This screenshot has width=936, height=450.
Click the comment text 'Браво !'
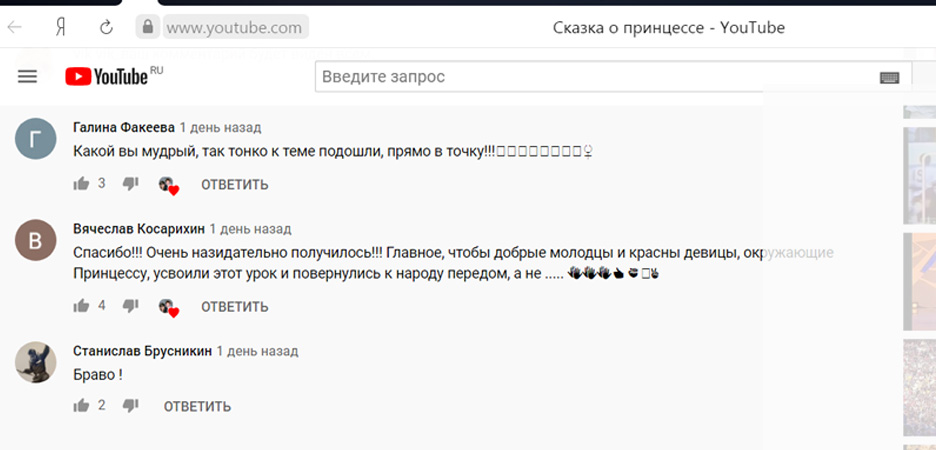click(x=98, y=375)
